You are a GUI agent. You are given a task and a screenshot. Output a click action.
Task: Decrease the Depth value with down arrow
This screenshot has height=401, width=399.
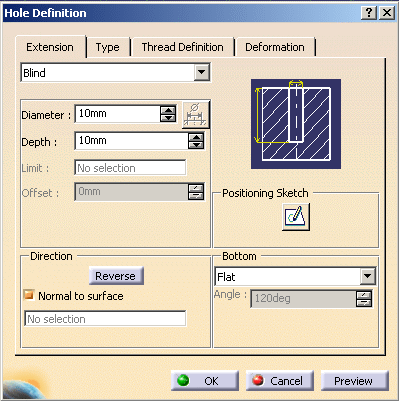[x=196, y=145]
